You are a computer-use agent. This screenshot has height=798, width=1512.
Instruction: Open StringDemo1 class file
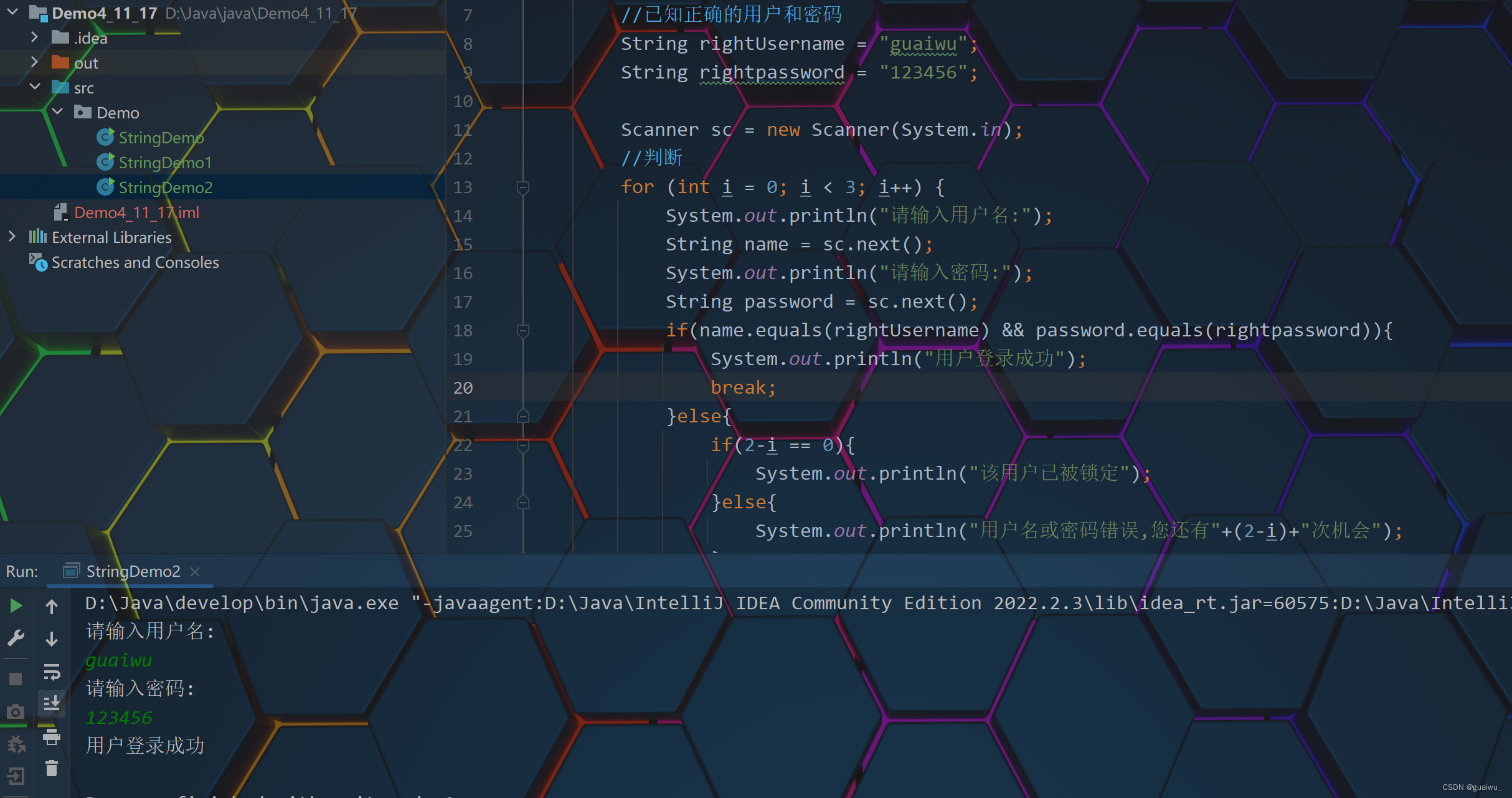pos(165,162)
